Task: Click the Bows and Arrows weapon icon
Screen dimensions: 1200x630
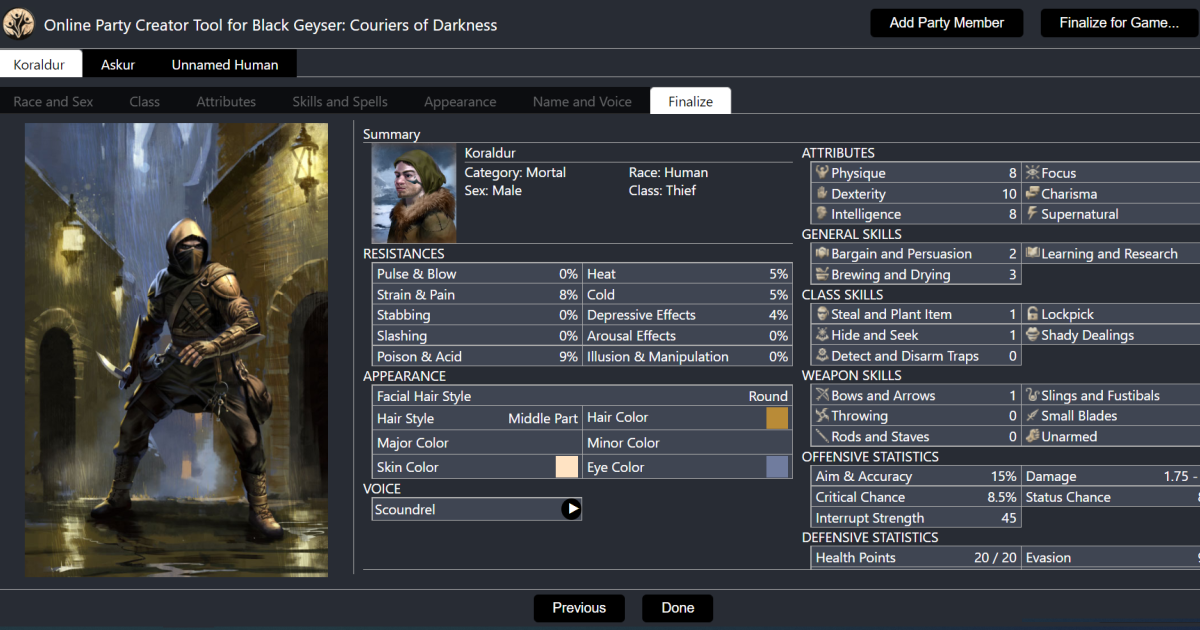Action: coord(822,396)
